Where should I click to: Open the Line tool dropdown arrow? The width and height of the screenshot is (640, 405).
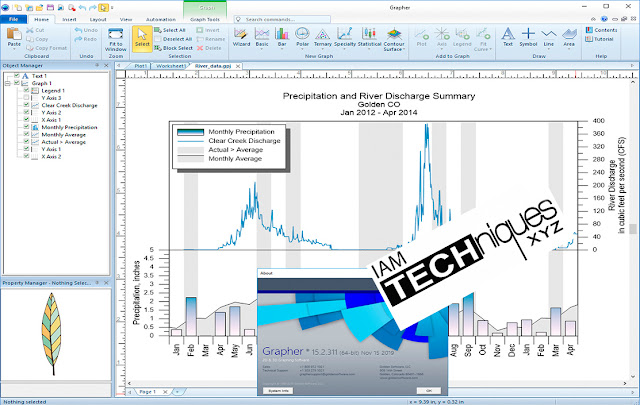[549, 49]
